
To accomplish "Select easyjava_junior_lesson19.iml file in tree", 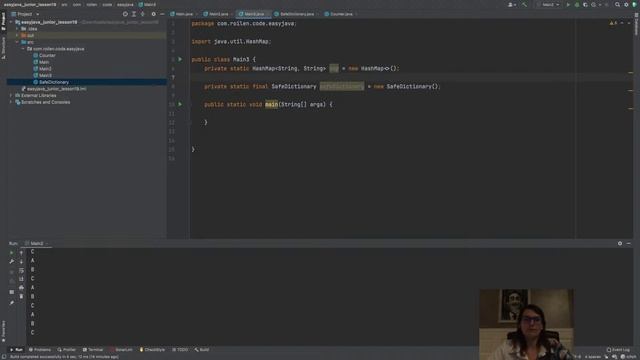I will click(53, 89).
